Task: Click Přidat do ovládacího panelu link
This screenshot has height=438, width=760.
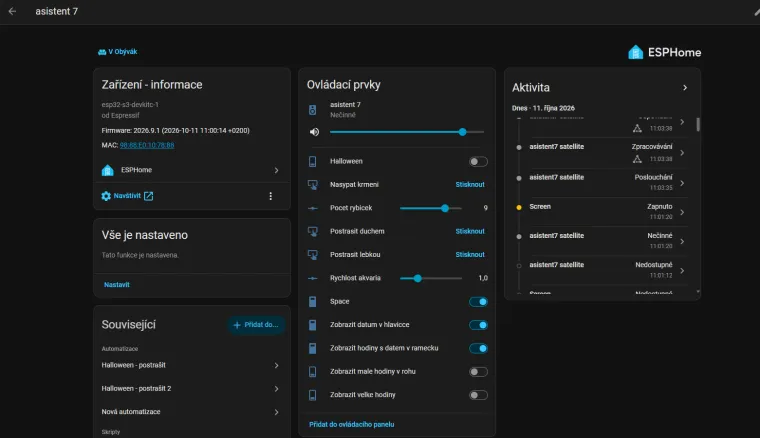Action: pyautogui.click(x=351, y=424)
